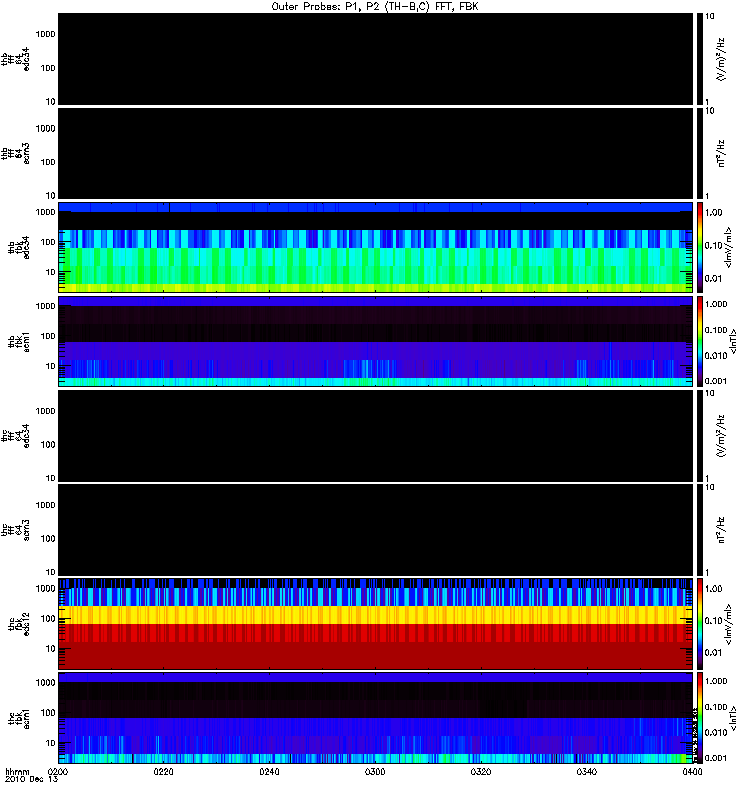
Task: Click the <|mV/m|> unit label of thb fbk edc34
Action: (728, 247)
